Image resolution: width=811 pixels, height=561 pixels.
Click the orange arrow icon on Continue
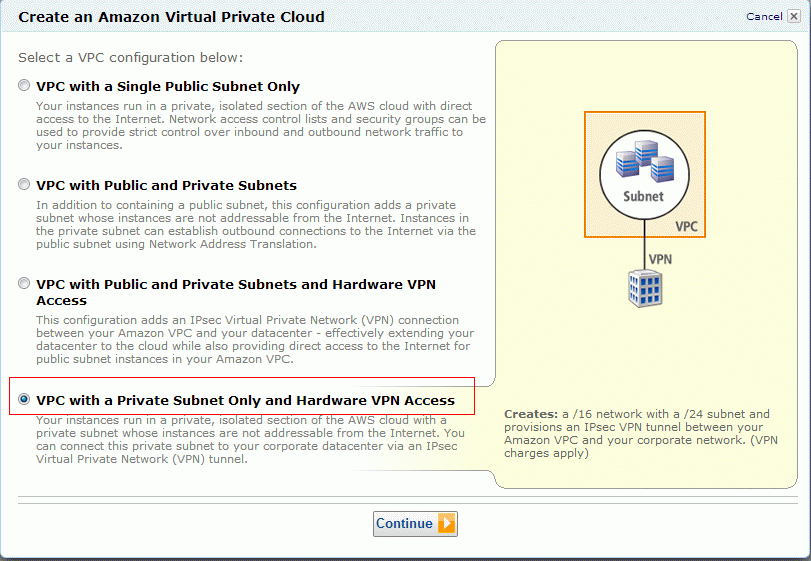447,524
